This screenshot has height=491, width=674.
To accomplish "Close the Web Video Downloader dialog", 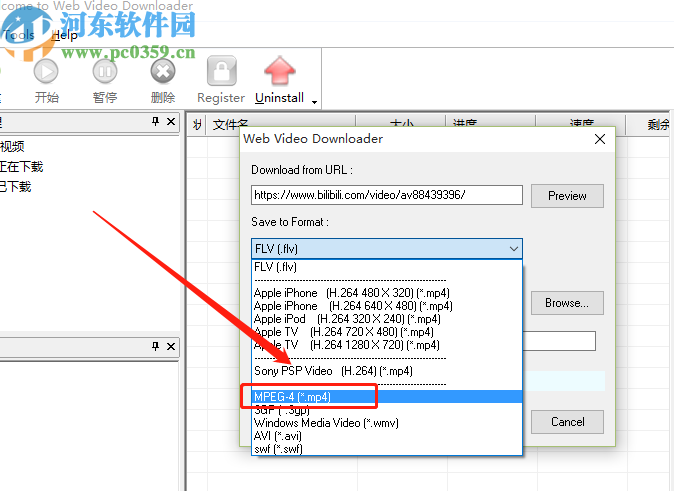I will click(x=600, y=139).
